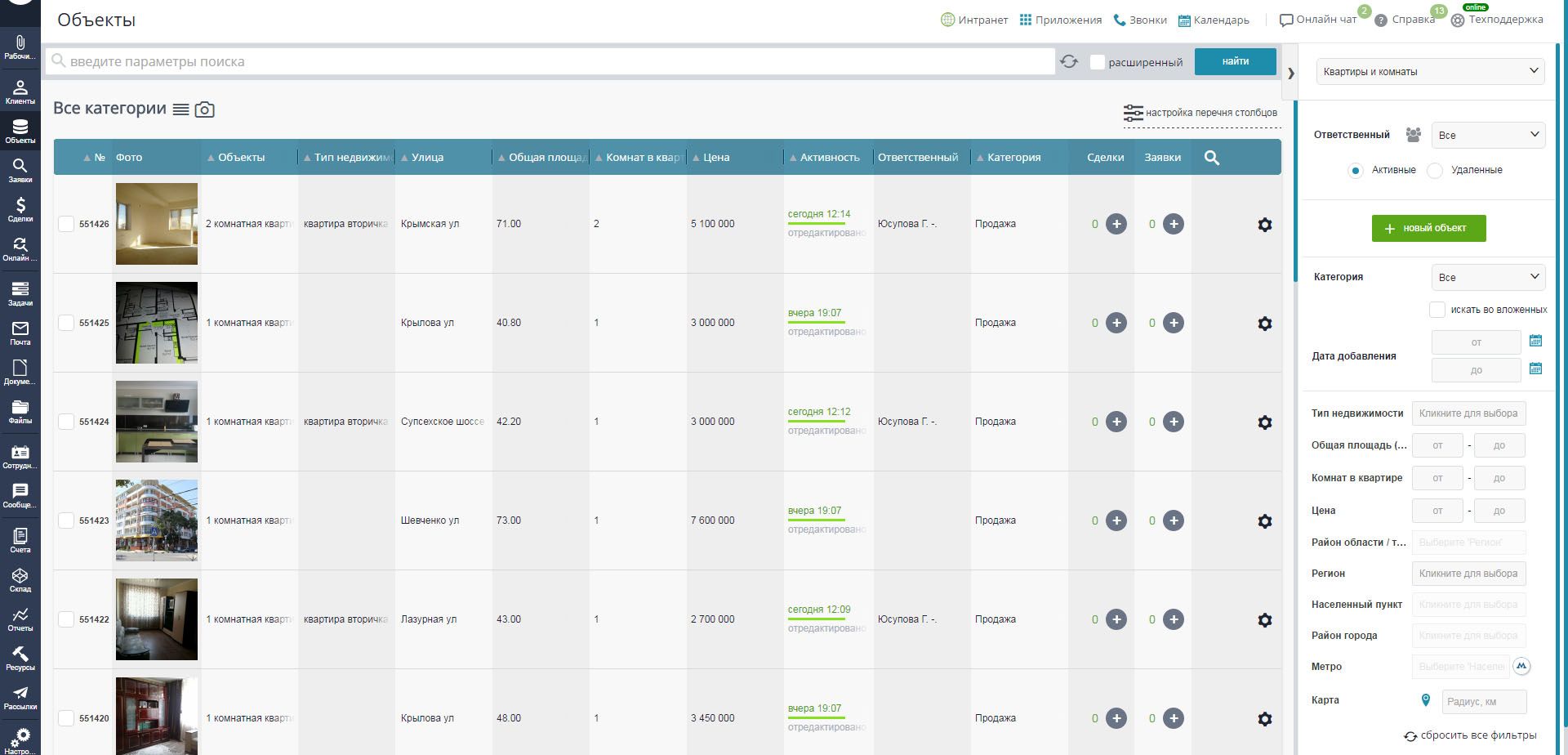Screen dimensions: 1568x755
Task: Open the Рабочий стол sidebar icon
Action: 20,47
